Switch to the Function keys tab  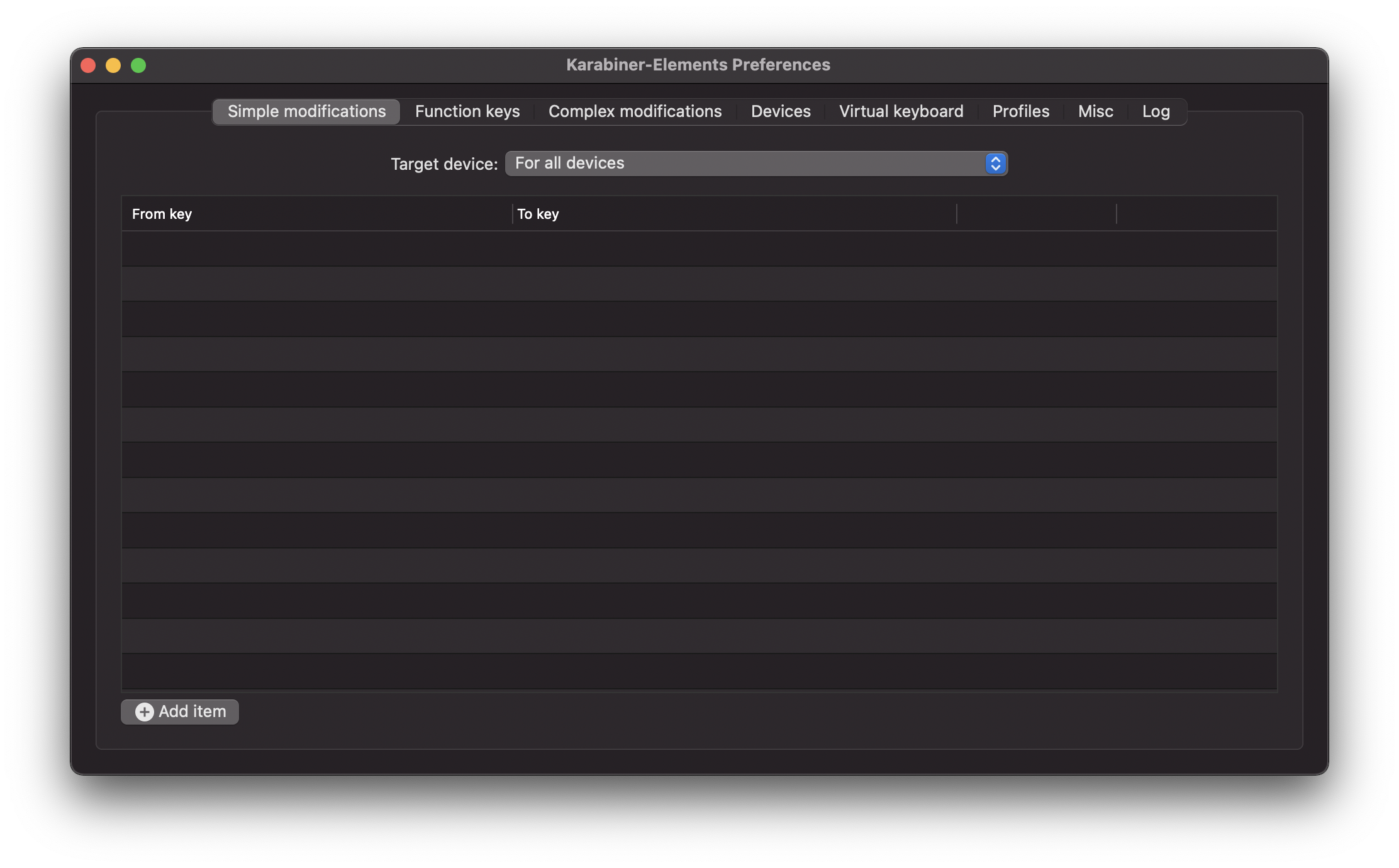point(467,111)
